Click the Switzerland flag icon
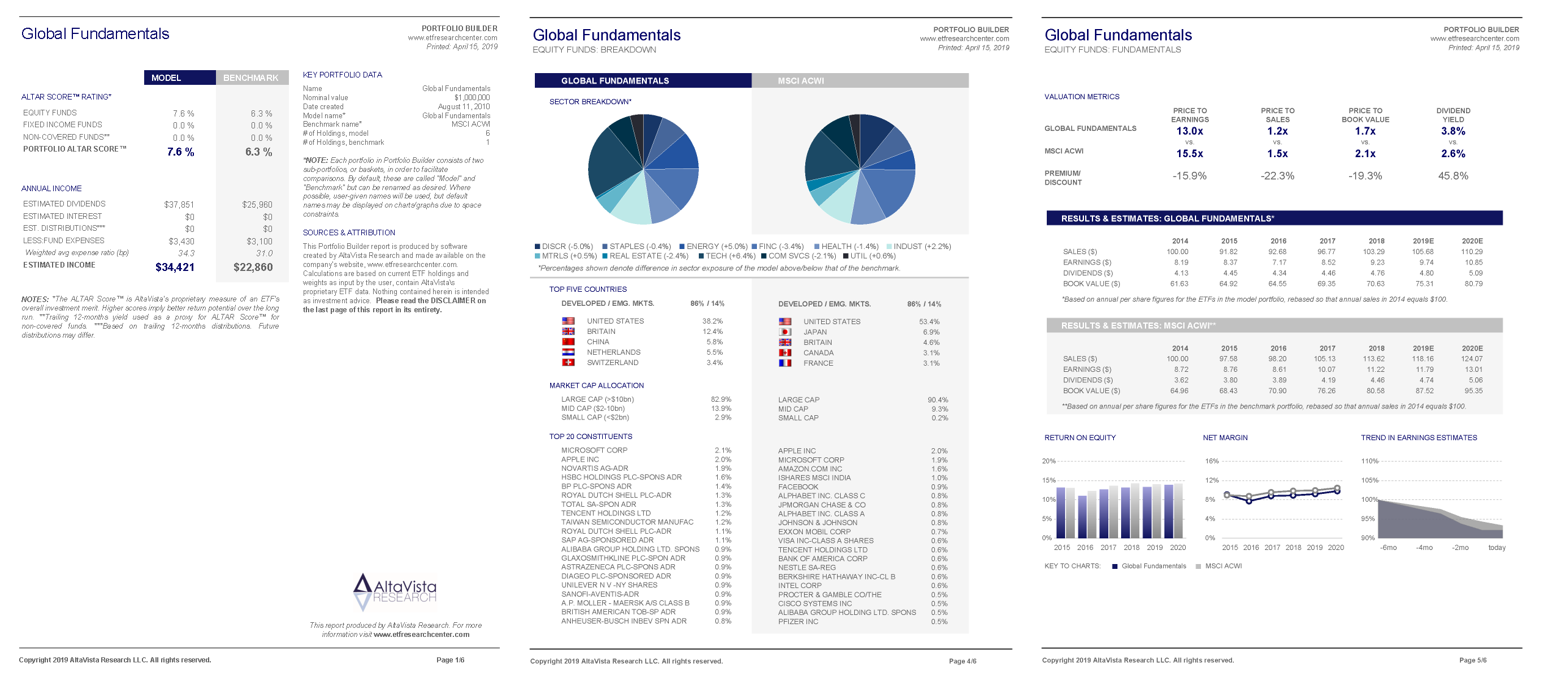Screen dimensions: 1541x673 (x=569, y=363)
